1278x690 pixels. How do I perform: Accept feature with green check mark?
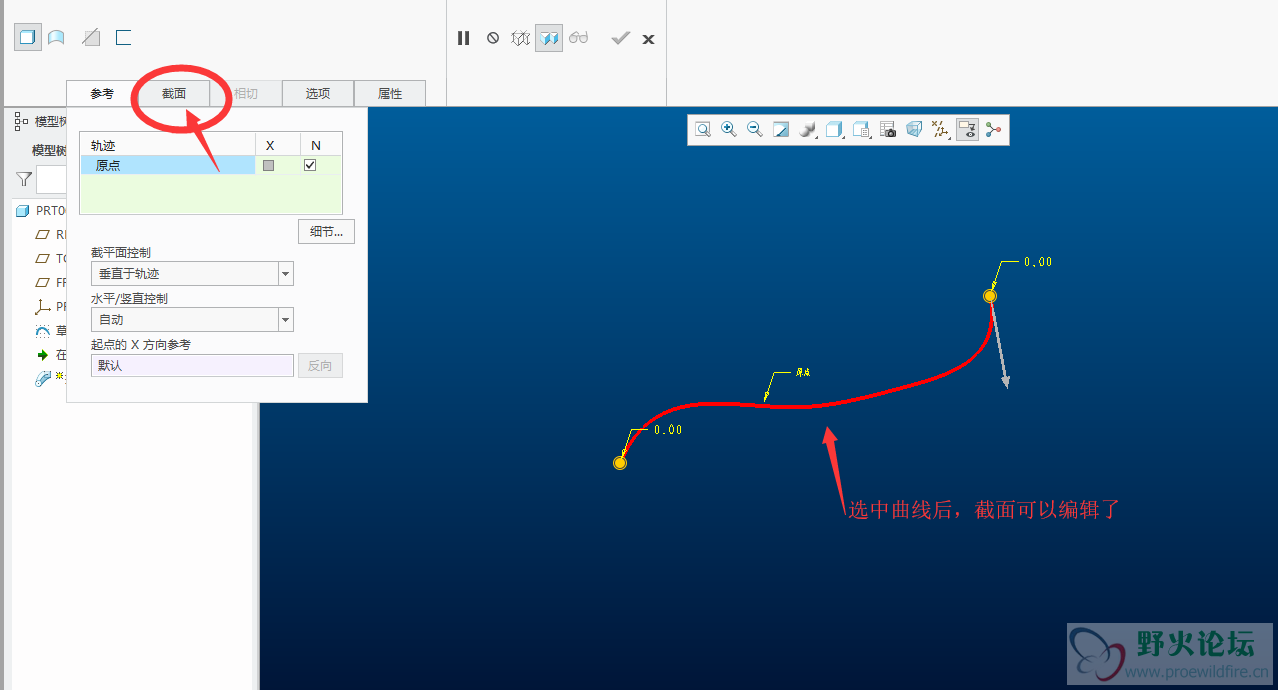[621, 38]
